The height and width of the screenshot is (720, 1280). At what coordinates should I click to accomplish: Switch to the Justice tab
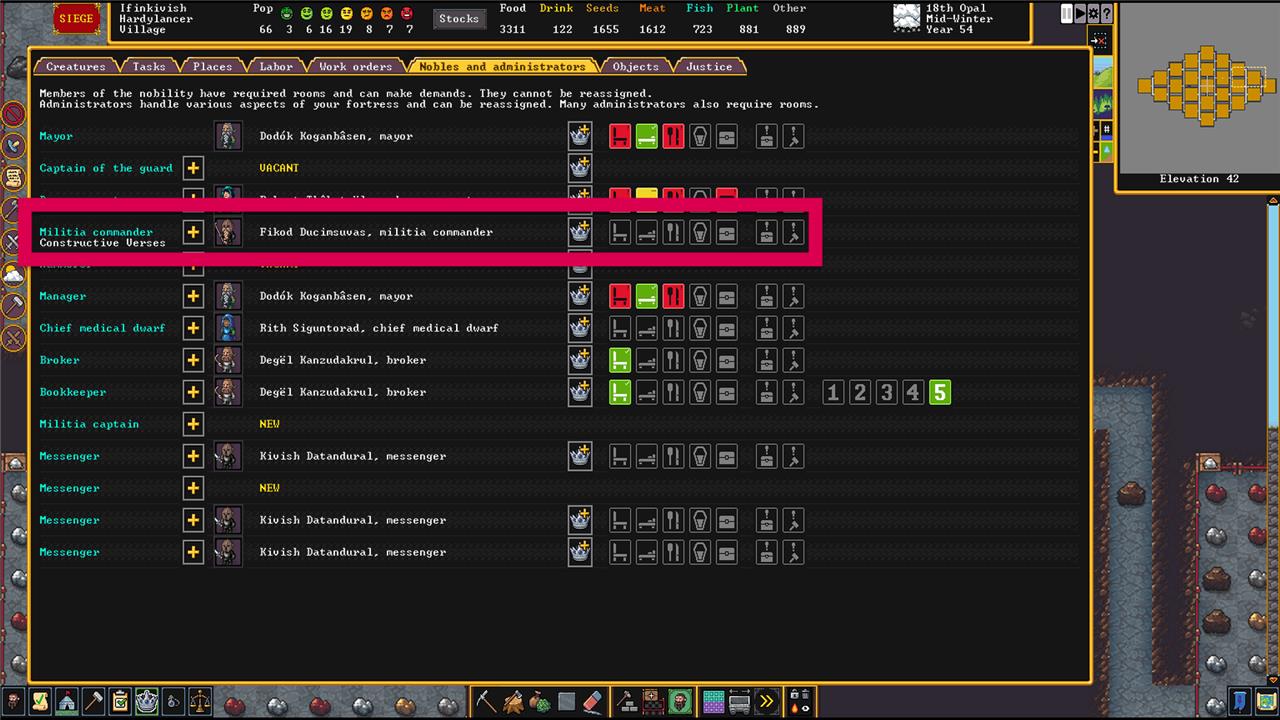[709, 67]
